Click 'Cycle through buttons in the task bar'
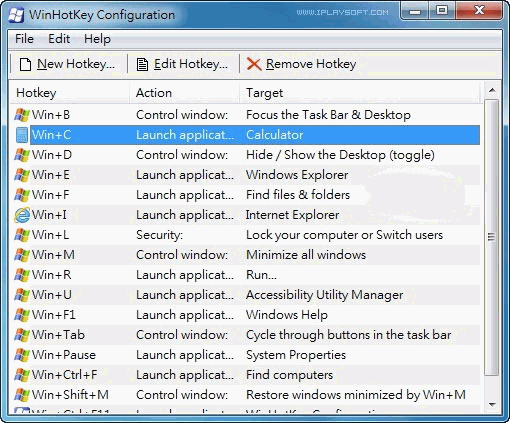Screen dimensions: 510x423 point(349,335)
